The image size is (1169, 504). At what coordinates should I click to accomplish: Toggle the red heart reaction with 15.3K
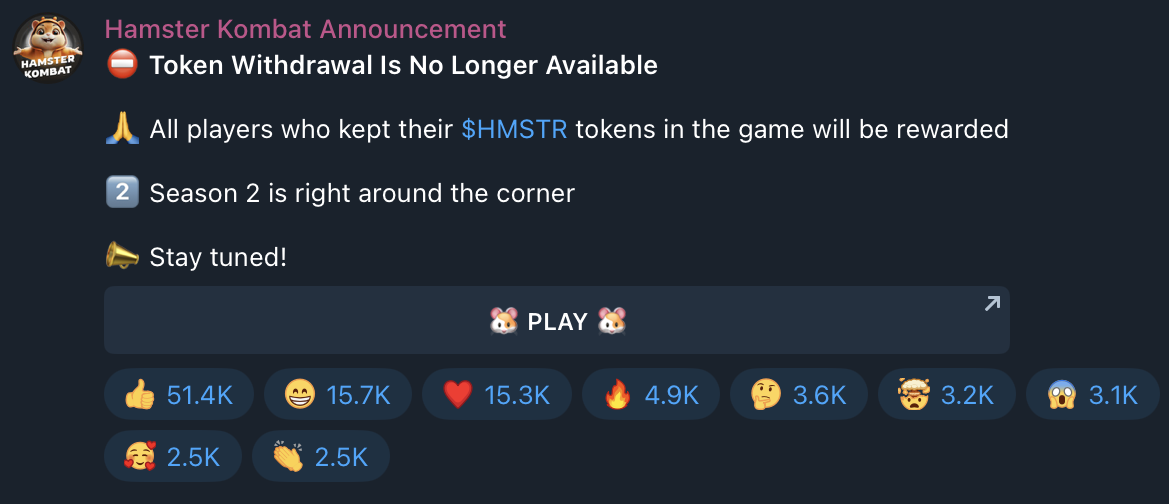click(x=497, y=394)
